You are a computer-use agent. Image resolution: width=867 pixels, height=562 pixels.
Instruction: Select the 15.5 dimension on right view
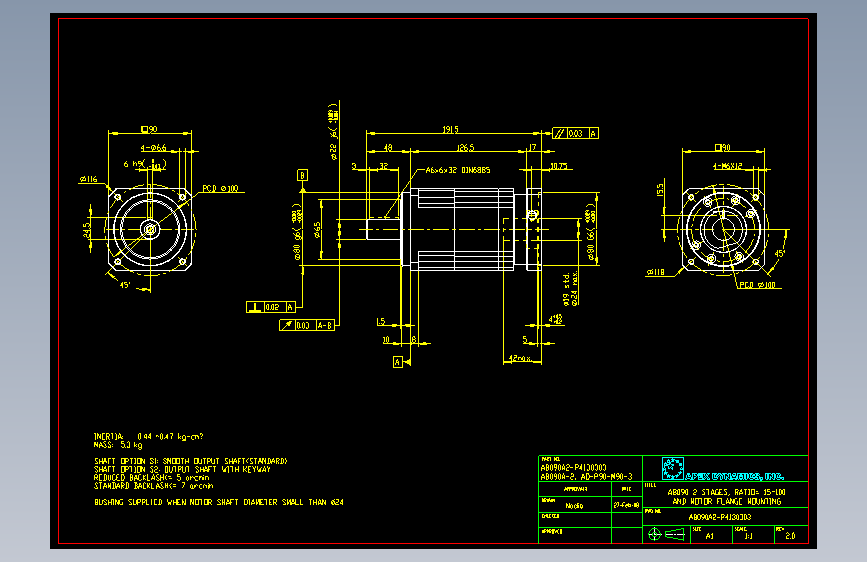660,190
